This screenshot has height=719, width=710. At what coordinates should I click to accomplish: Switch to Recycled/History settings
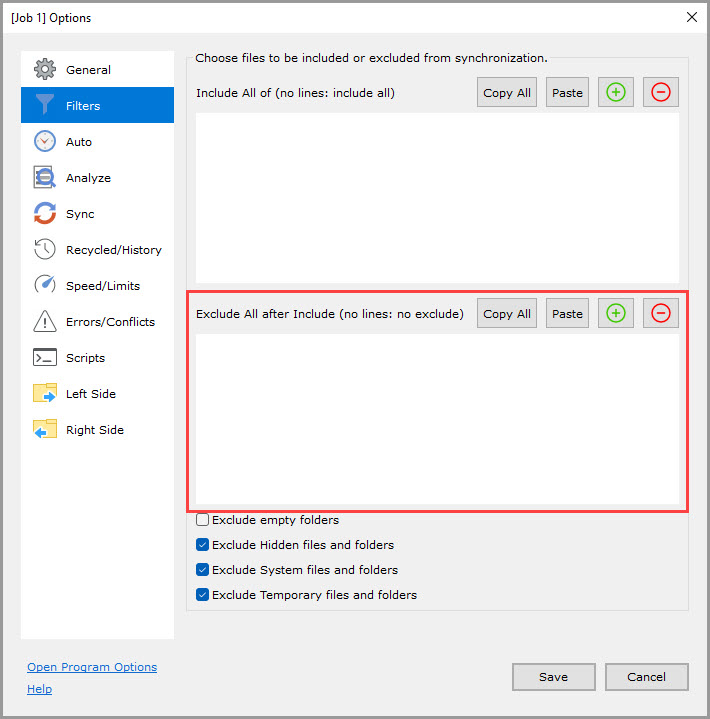click(x=113, y=250)
